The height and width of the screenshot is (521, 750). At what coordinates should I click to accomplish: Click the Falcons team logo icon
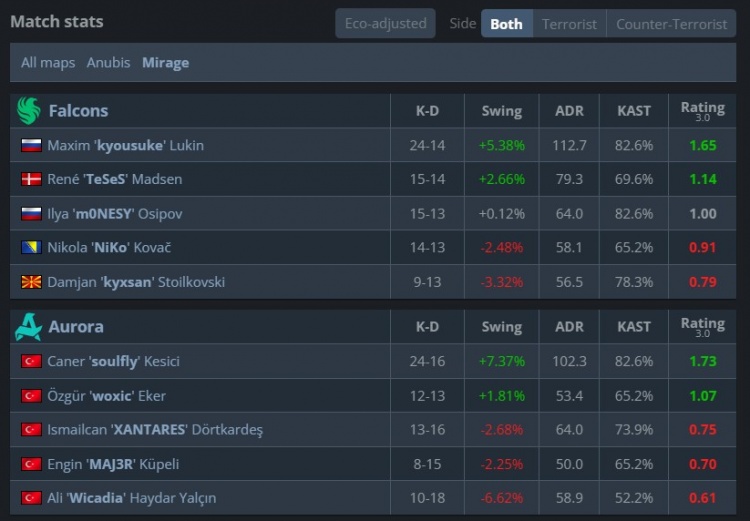[x=28, y=110]
